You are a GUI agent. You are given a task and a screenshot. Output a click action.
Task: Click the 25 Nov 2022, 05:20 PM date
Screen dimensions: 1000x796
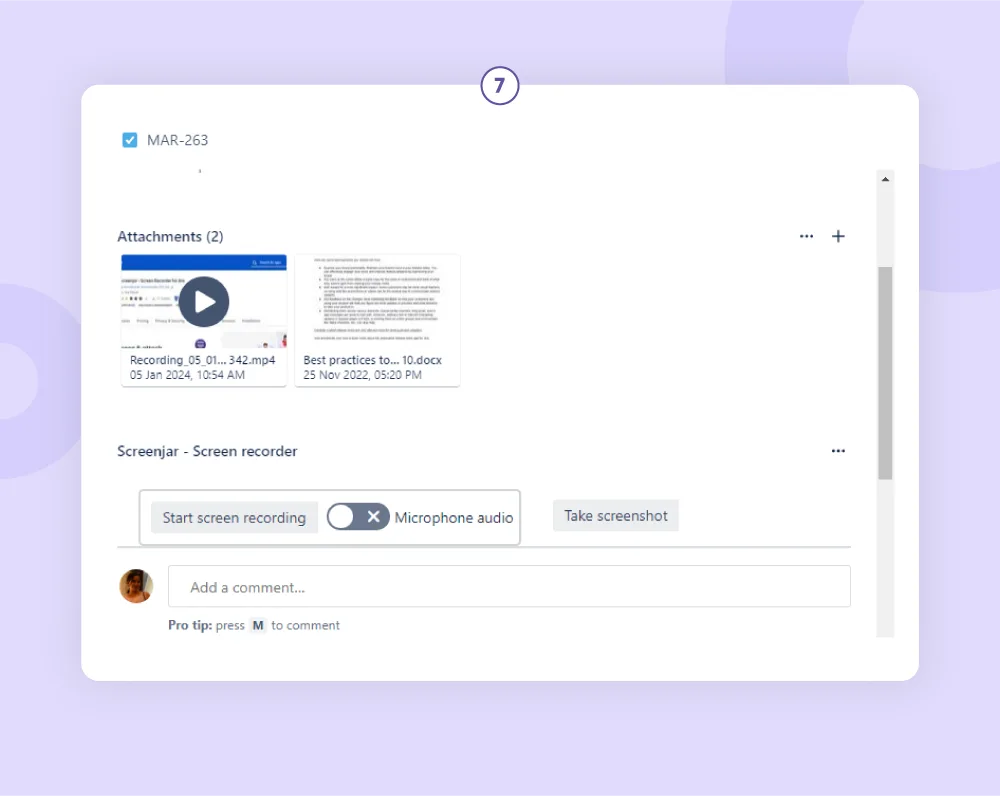(x=362, y=375)
